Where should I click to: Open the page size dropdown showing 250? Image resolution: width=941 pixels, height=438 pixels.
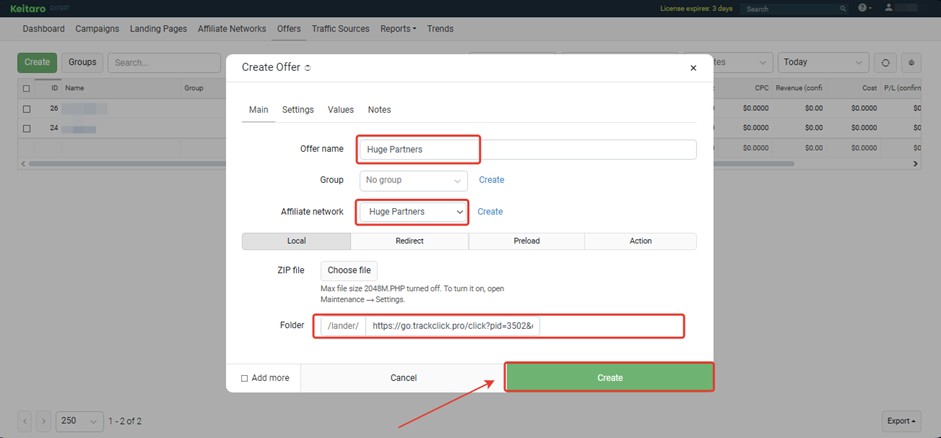tap(80, 421)
